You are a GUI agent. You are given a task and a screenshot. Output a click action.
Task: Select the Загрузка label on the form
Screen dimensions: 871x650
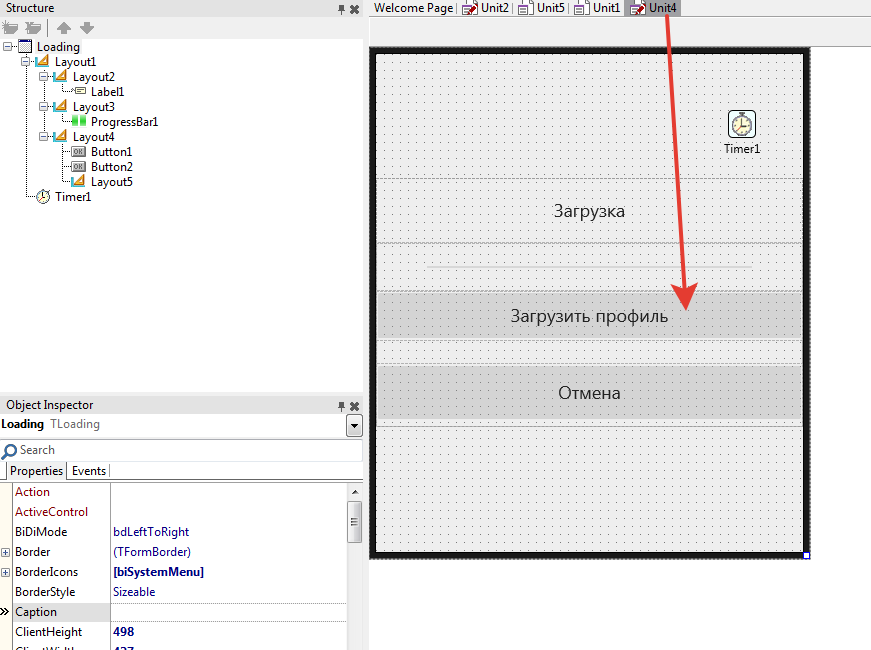point(589,211)
